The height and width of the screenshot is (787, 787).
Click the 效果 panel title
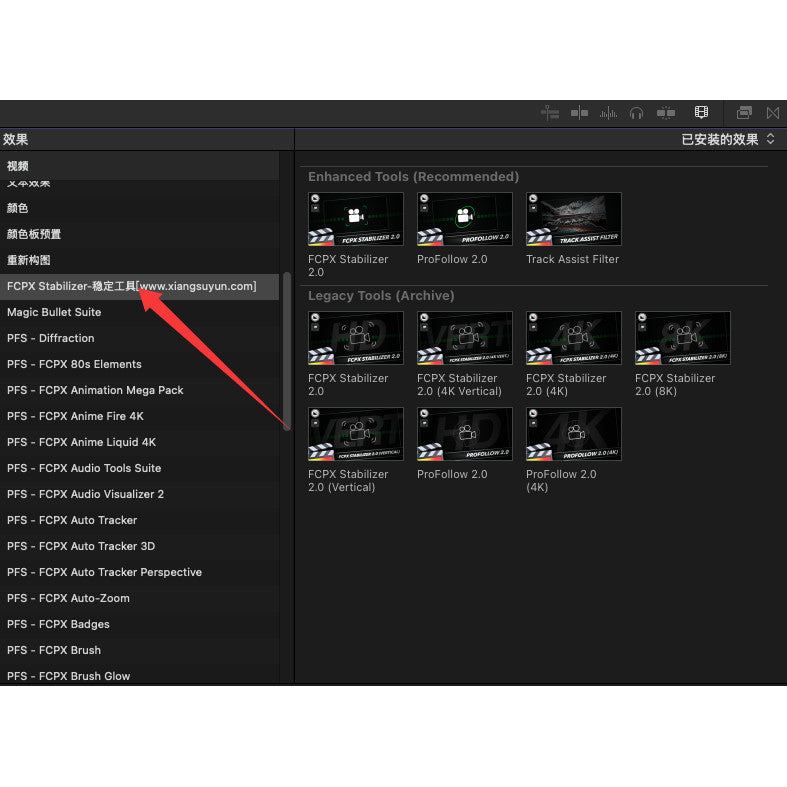pos(16,140)
